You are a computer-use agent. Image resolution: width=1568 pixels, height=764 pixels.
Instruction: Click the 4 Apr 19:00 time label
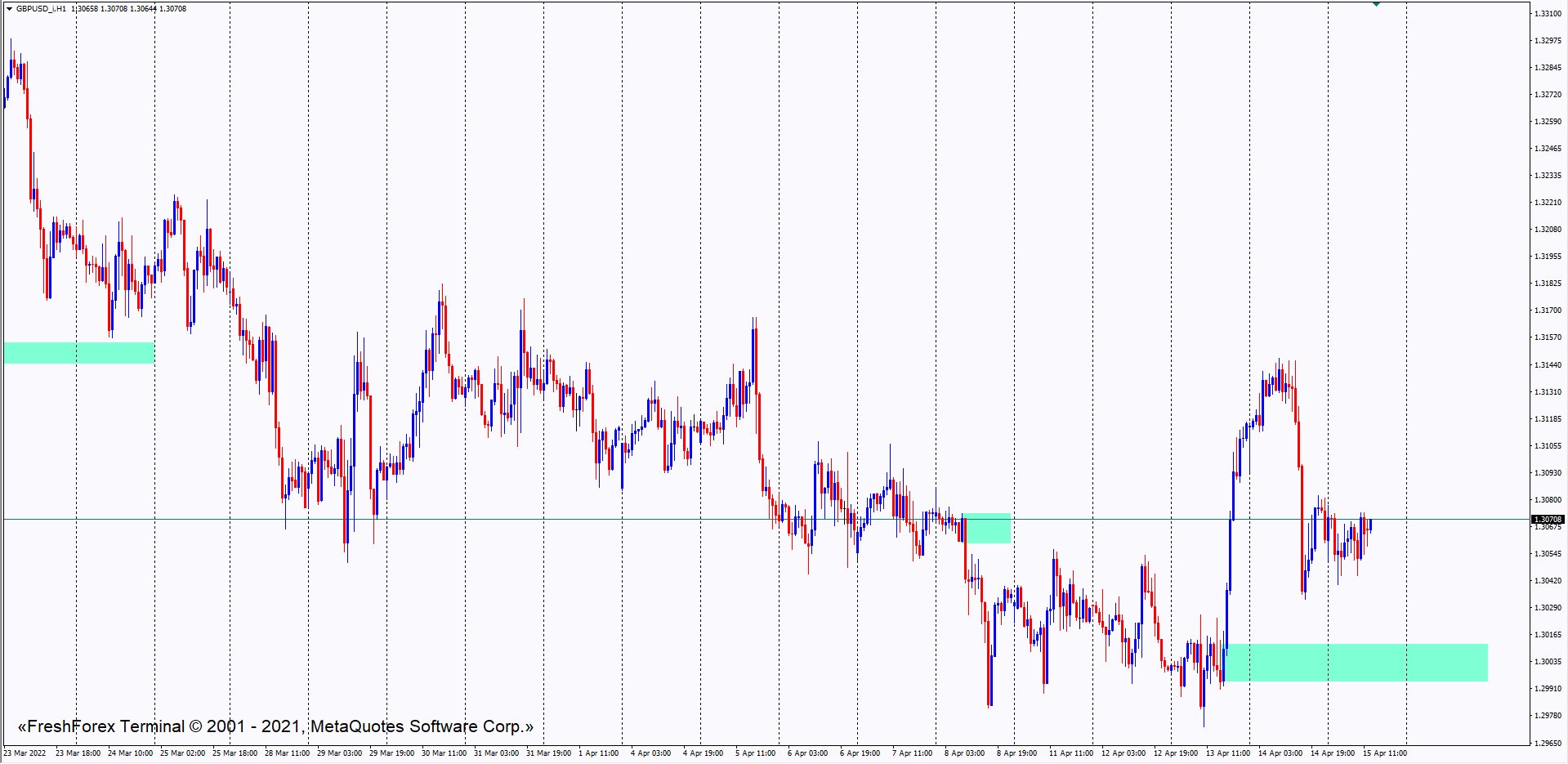(703, 753)
